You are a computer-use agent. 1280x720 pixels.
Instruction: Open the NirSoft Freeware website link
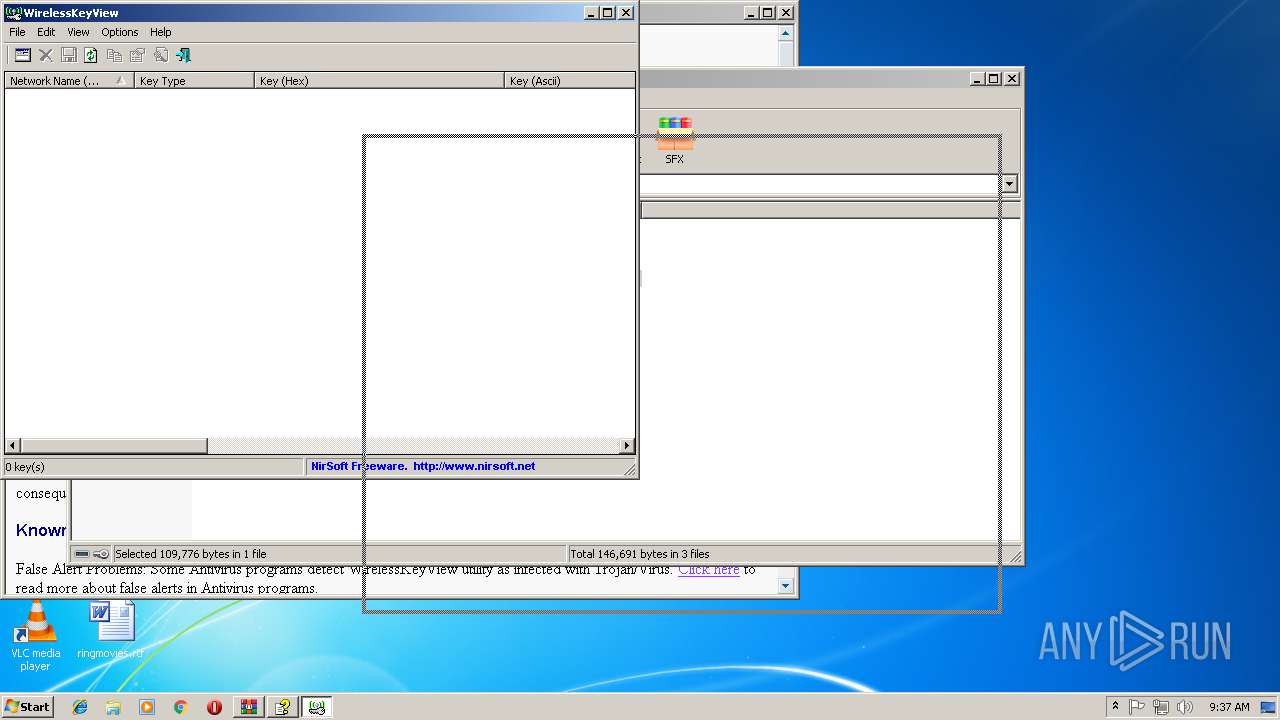423,466
